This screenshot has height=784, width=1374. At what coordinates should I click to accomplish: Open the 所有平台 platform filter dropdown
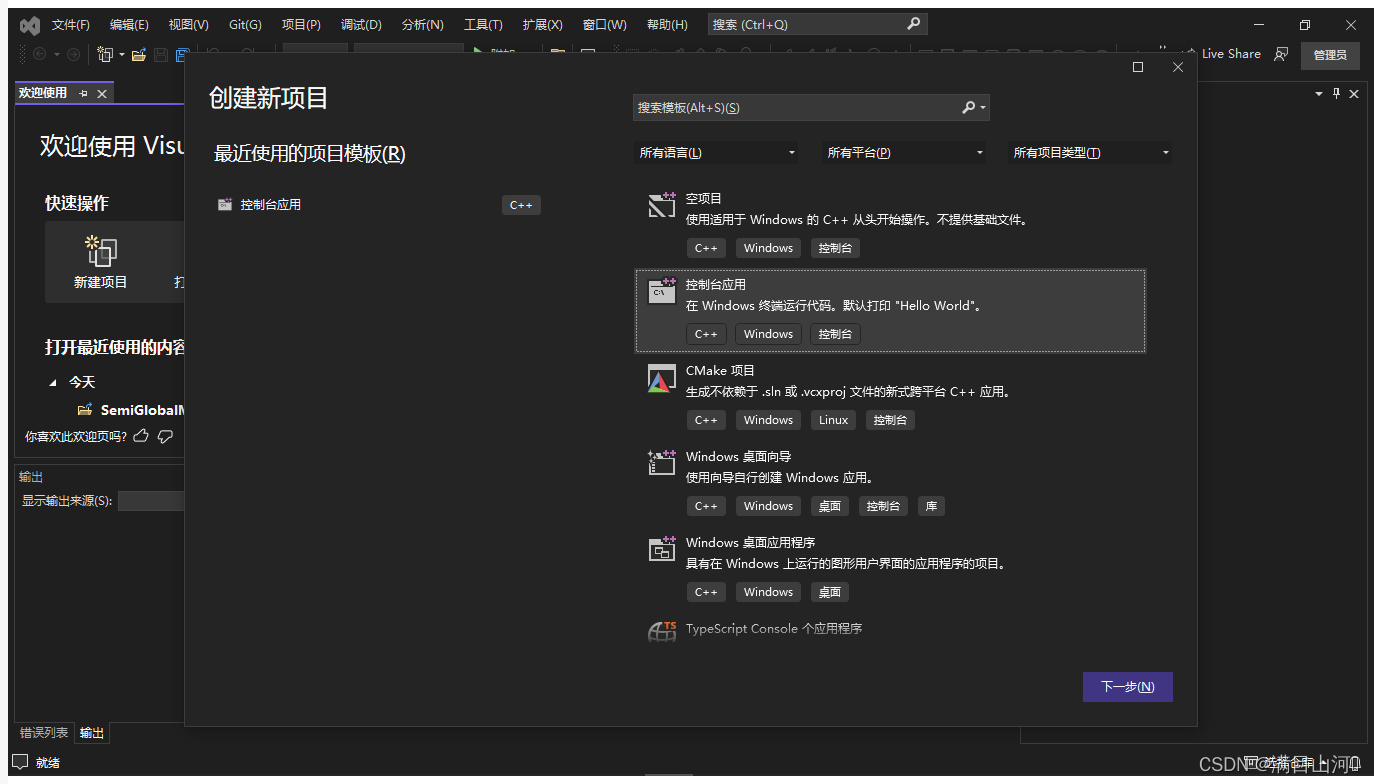tap(904, 153)
